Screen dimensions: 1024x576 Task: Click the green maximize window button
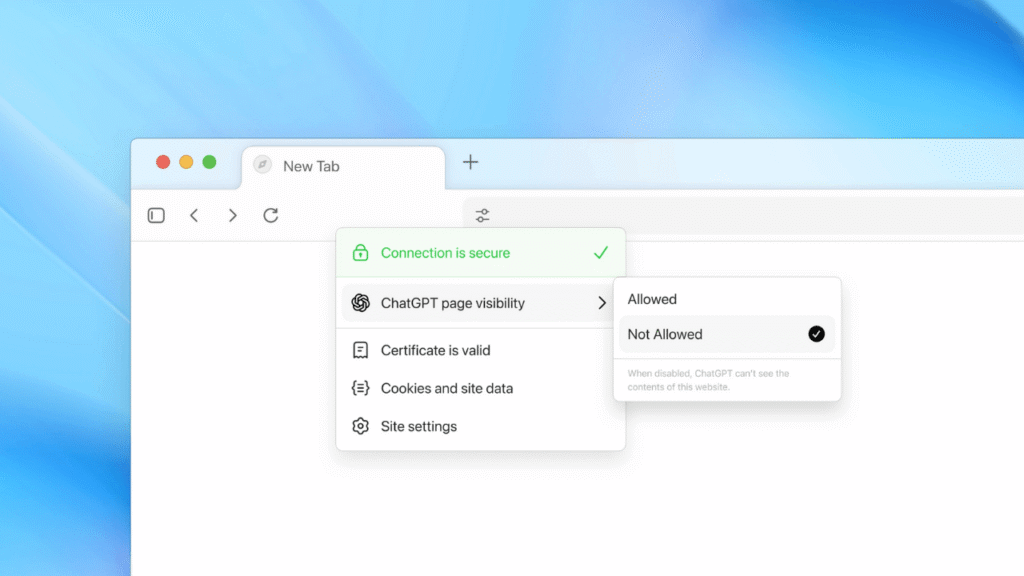click(209, 162)
